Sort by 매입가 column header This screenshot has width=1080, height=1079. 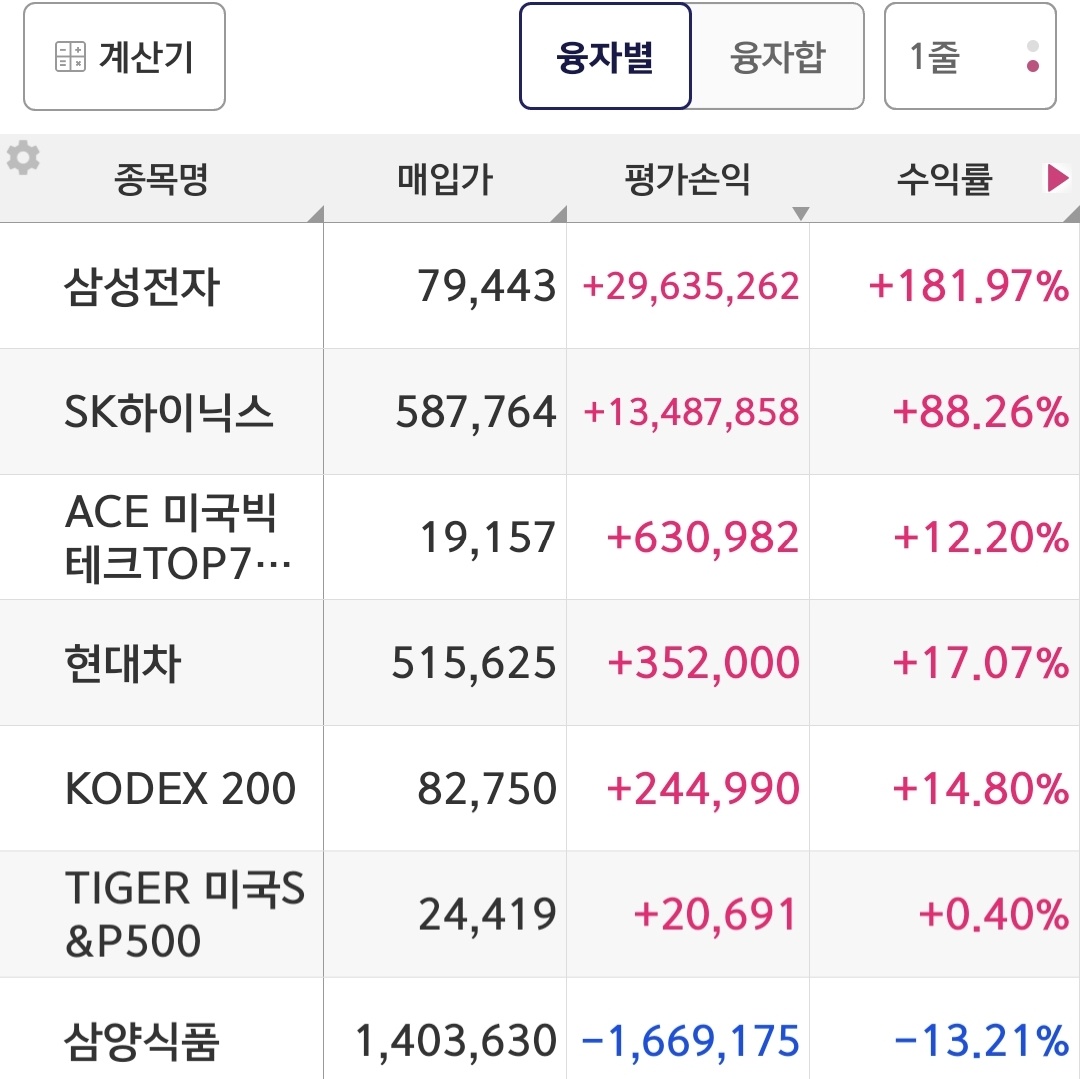pyautogui.click(x=445, y=181)
